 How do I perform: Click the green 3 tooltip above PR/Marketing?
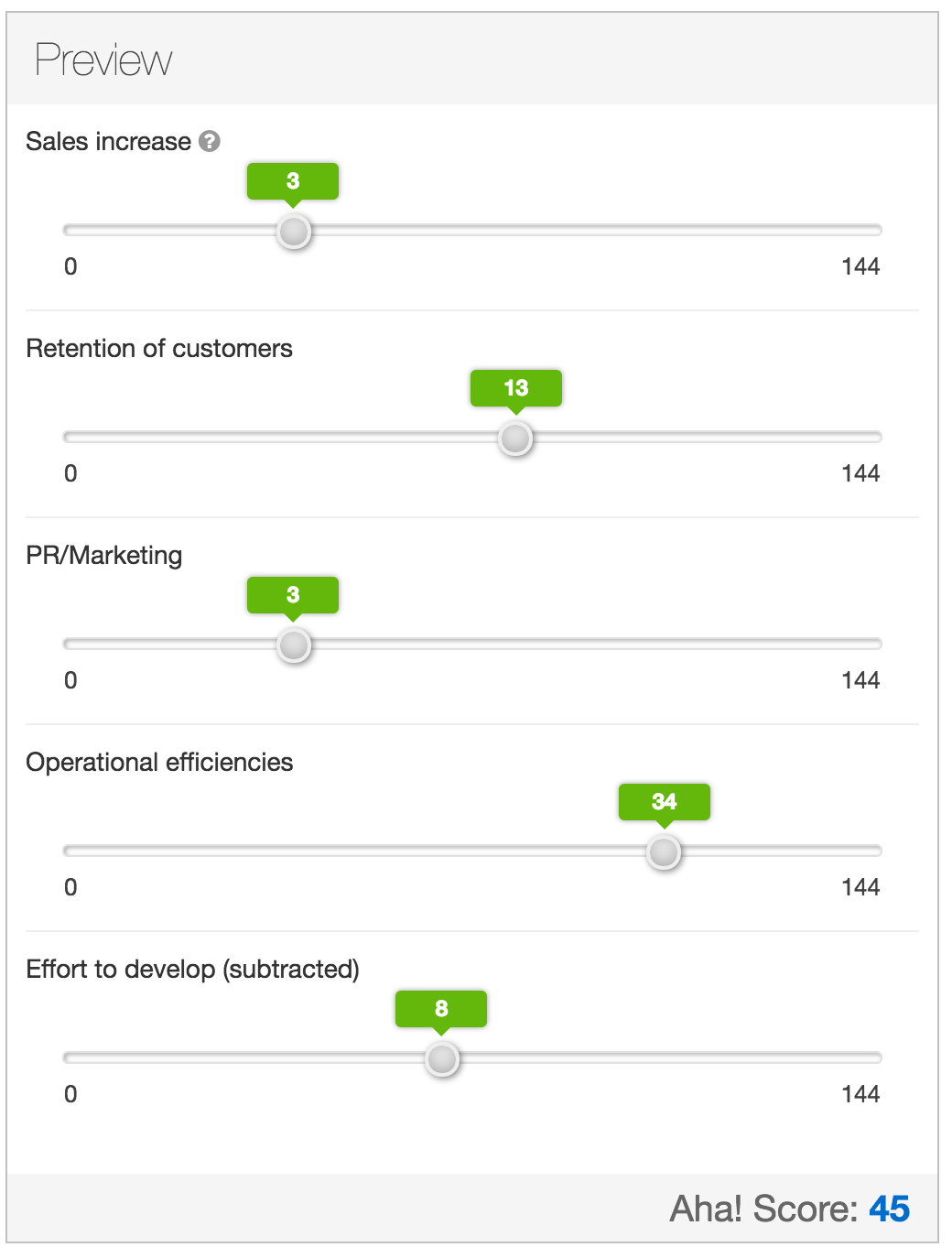293,595
